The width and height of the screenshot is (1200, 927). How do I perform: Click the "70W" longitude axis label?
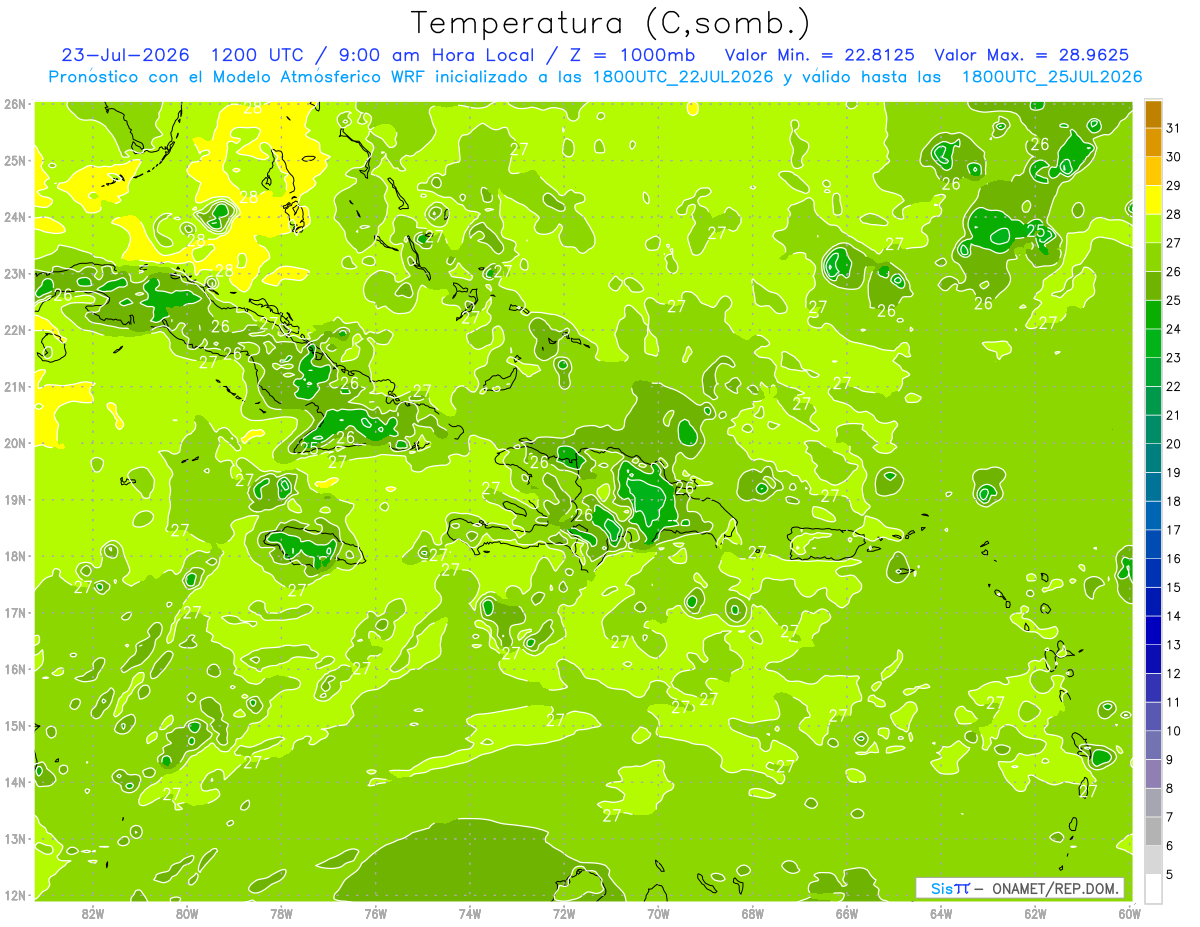(x=658, y=913)
